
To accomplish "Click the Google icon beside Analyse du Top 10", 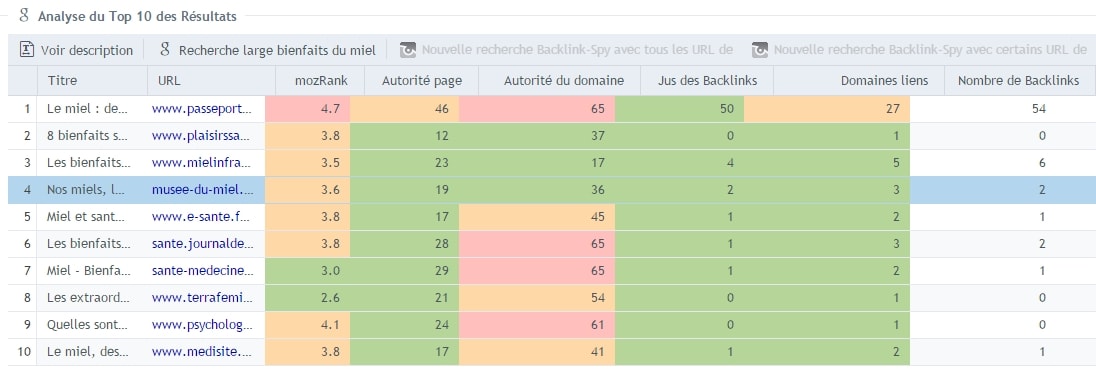I will 24,16.
